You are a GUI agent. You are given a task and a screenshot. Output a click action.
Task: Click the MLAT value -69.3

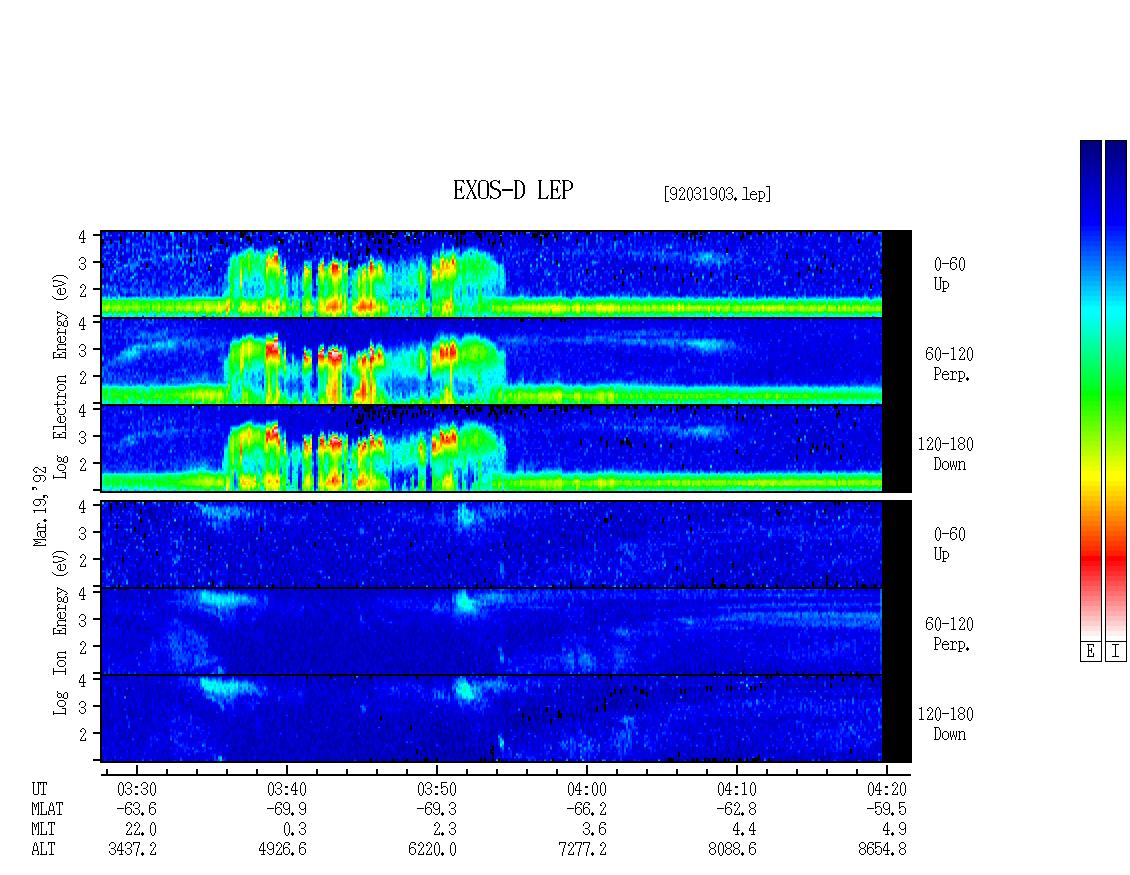[x=437, y=809]
